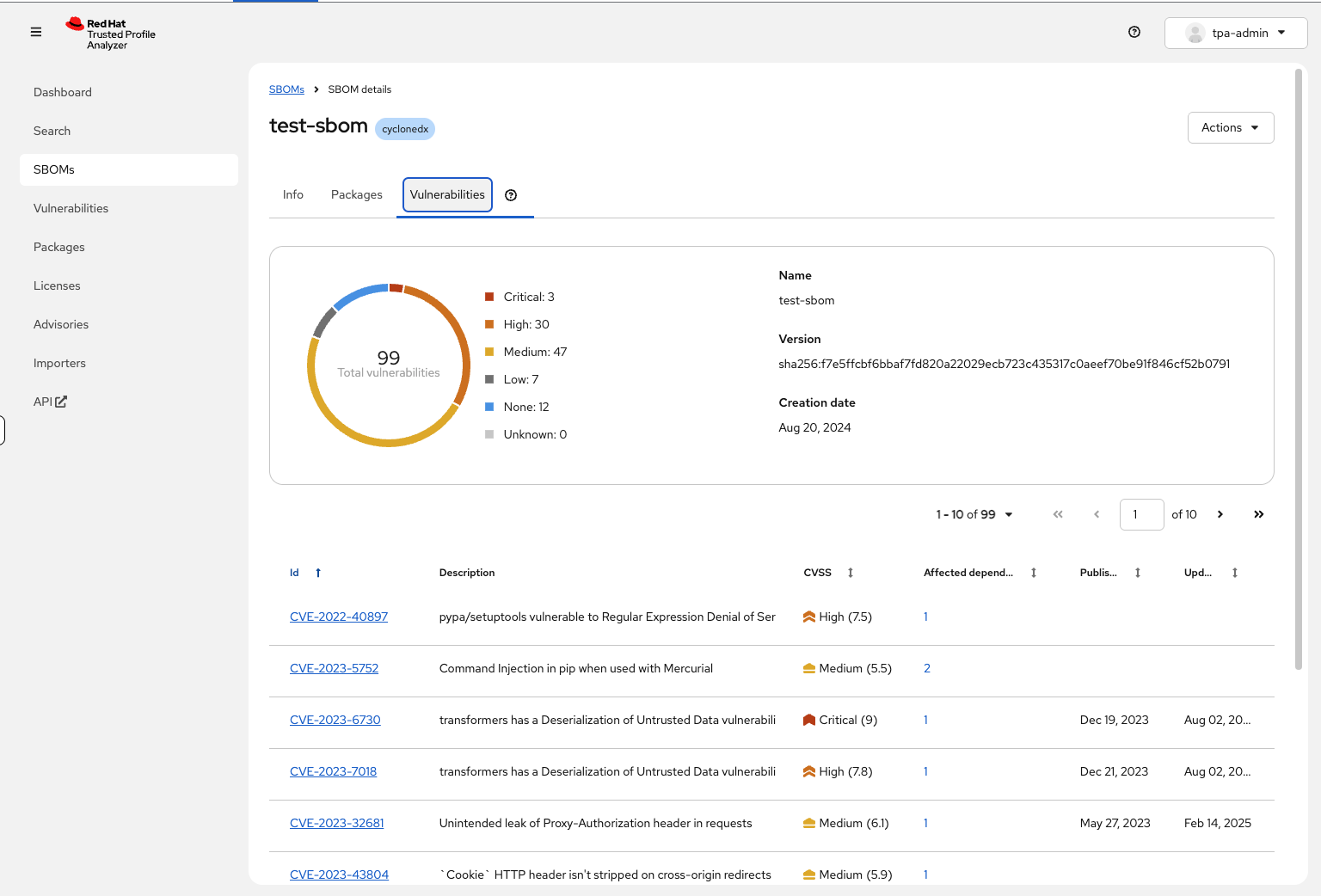This screenshot has height=896, width=1321.
Task: Jump to the last page of results
Action: 1258,514
